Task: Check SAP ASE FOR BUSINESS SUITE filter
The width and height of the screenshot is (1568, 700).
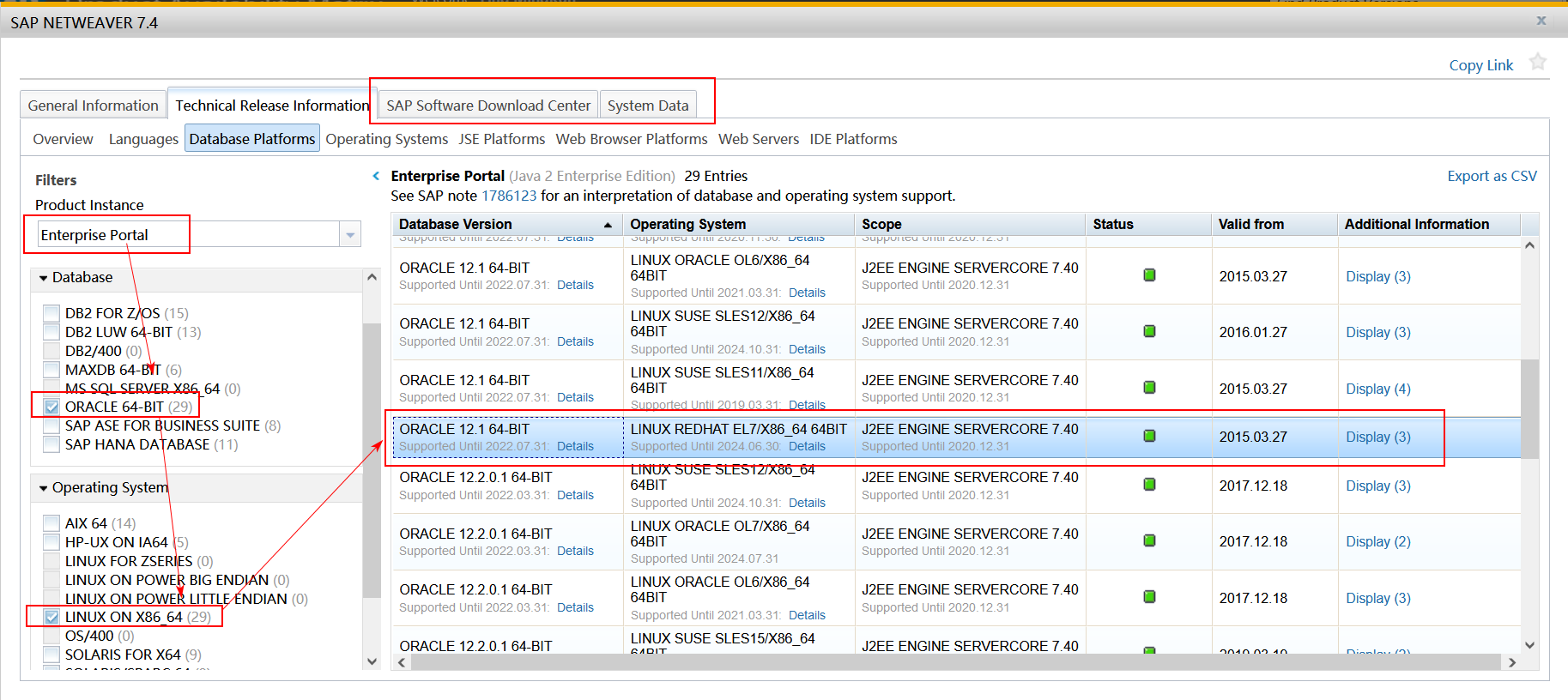Action: click(51, 425)
